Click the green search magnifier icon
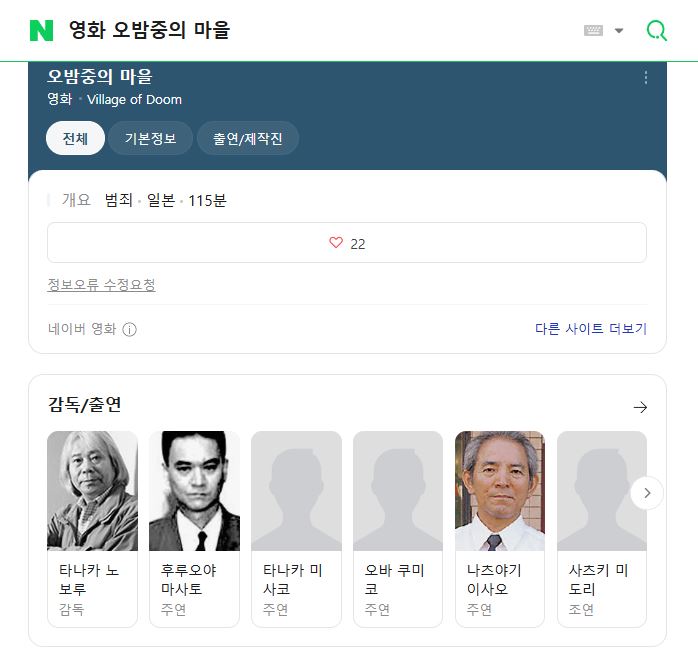This screenshot has height=650, width=698. tap(657, 31)
